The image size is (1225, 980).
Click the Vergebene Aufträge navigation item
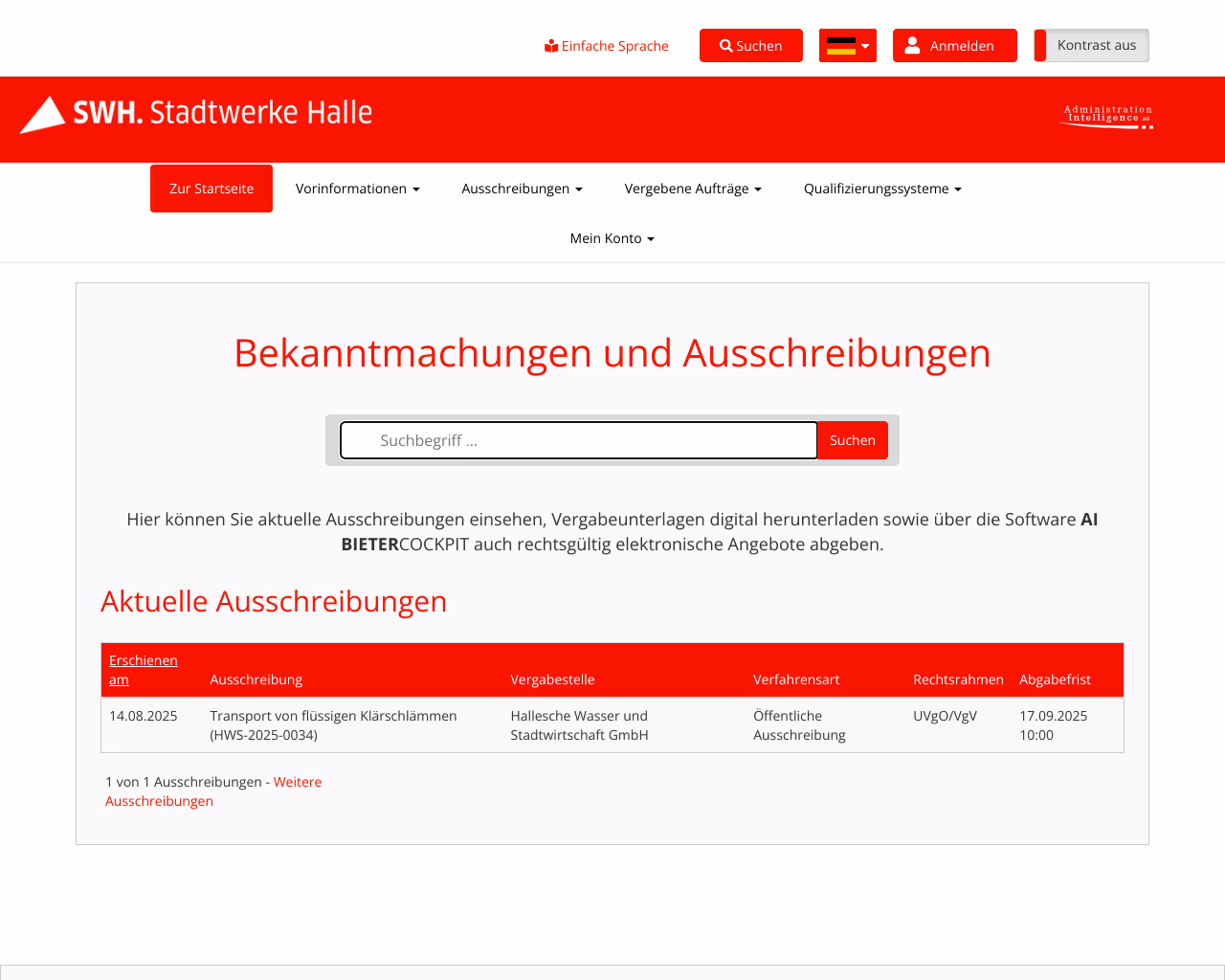693,189
